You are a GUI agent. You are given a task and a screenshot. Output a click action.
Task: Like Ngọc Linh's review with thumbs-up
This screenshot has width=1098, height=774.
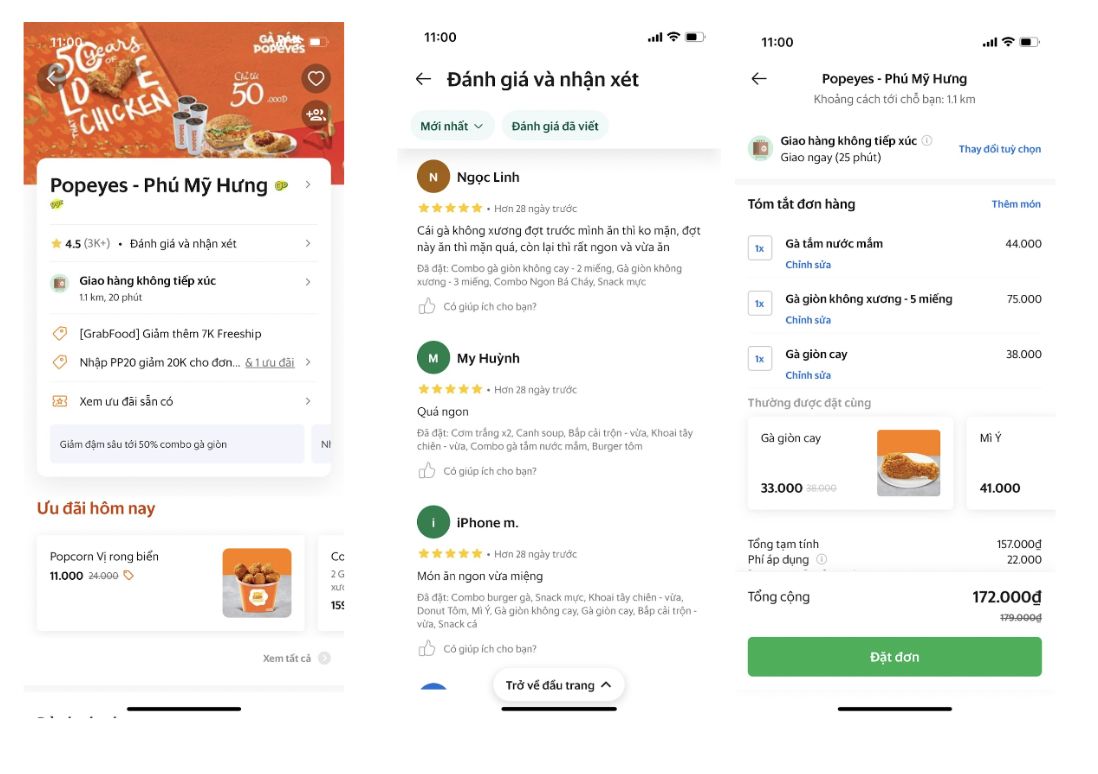pos(426,306)
